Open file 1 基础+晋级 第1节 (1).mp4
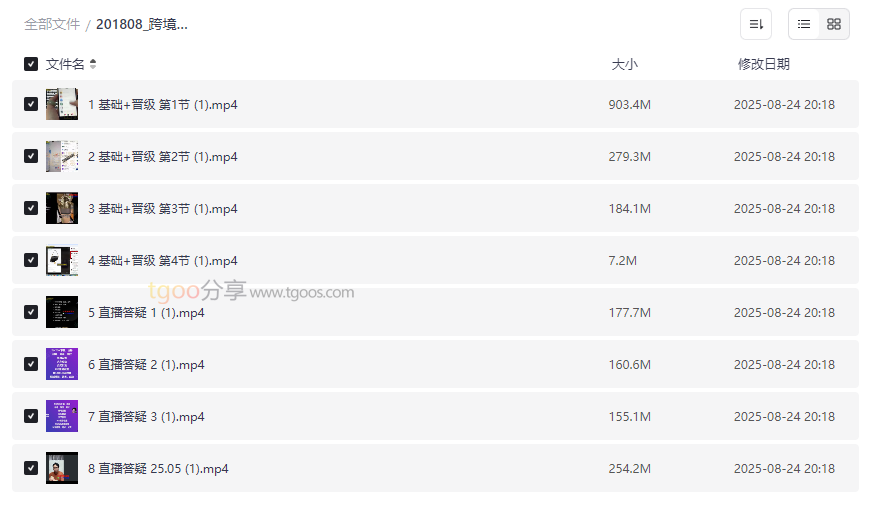The width and height of the screenshot is (874, 514). (x=162, y=104)
